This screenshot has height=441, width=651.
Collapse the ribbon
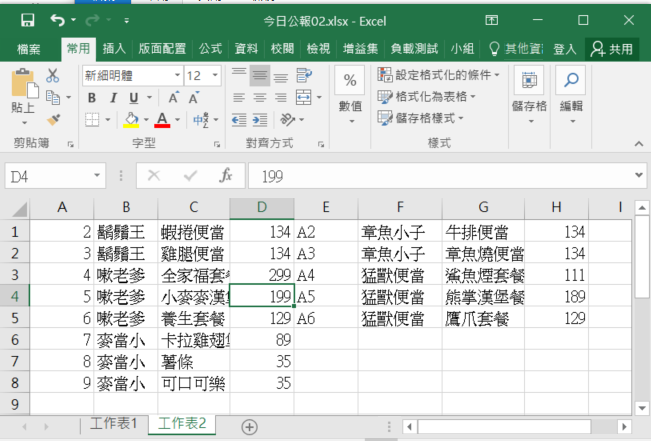(x=639, y=144)
